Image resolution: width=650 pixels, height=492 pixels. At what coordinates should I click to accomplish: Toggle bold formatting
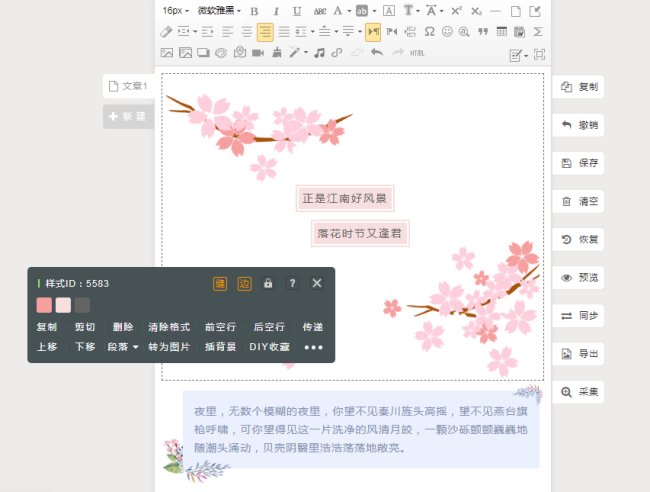(x=255, y=11)
